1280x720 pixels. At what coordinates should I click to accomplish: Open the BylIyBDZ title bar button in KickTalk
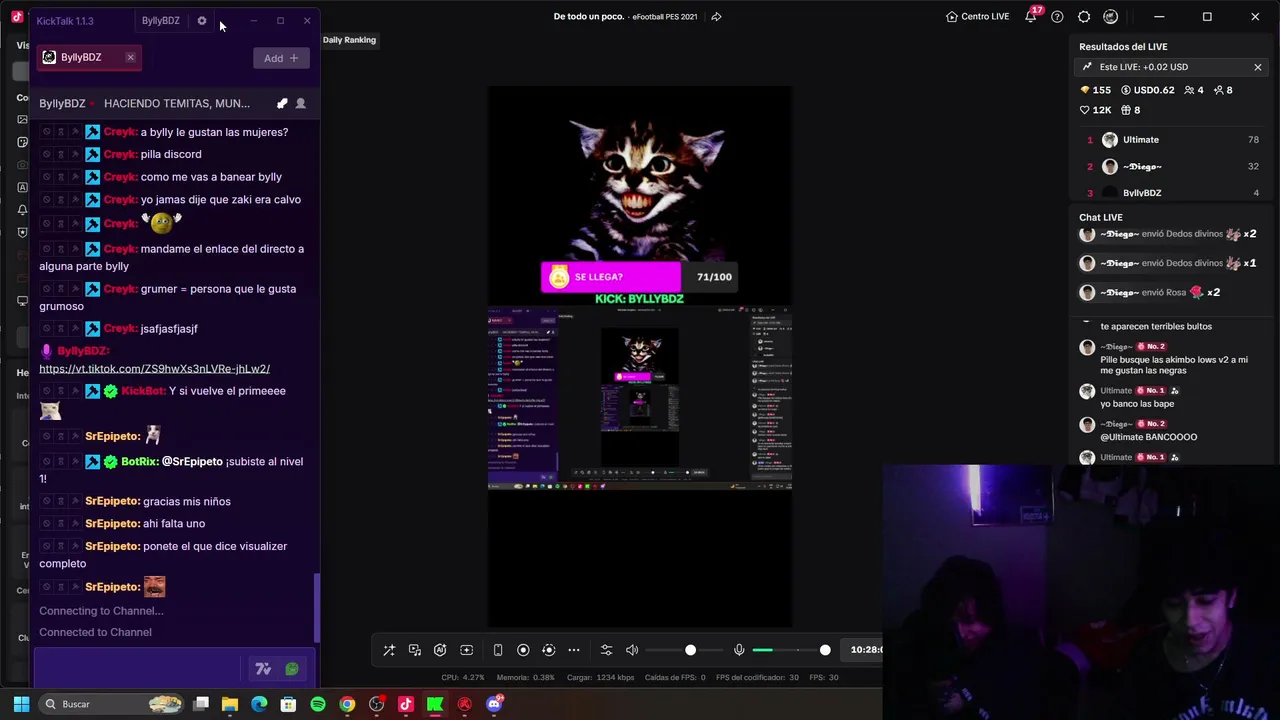coord(161,21)
